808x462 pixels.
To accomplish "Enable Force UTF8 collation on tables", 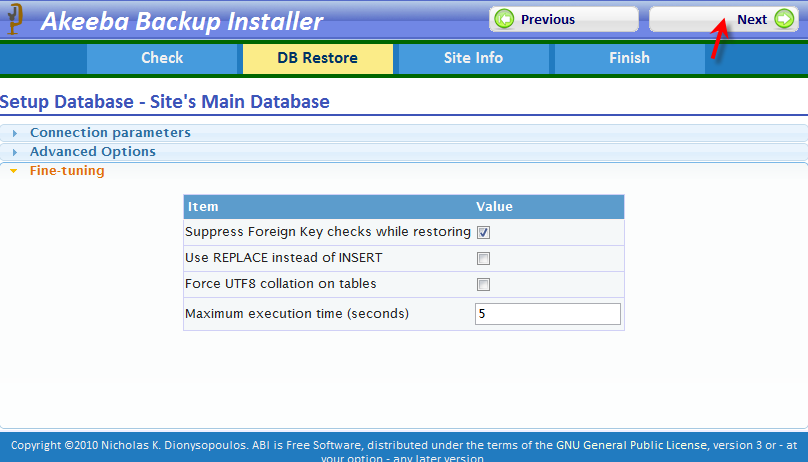I will (x=483, y=284).
